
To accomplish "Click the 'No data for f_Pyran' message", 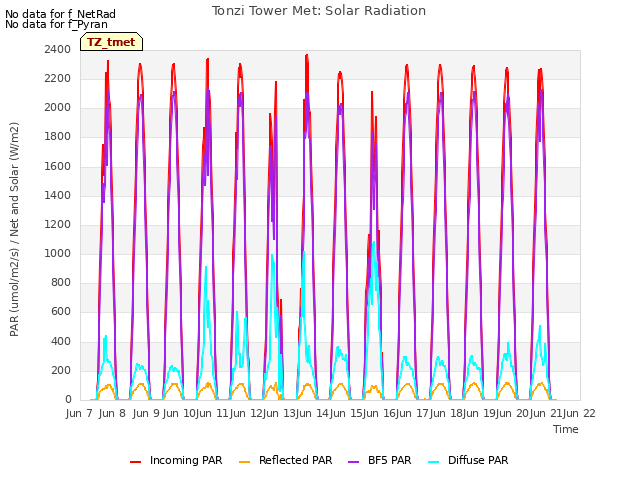I will click(56, 24).
